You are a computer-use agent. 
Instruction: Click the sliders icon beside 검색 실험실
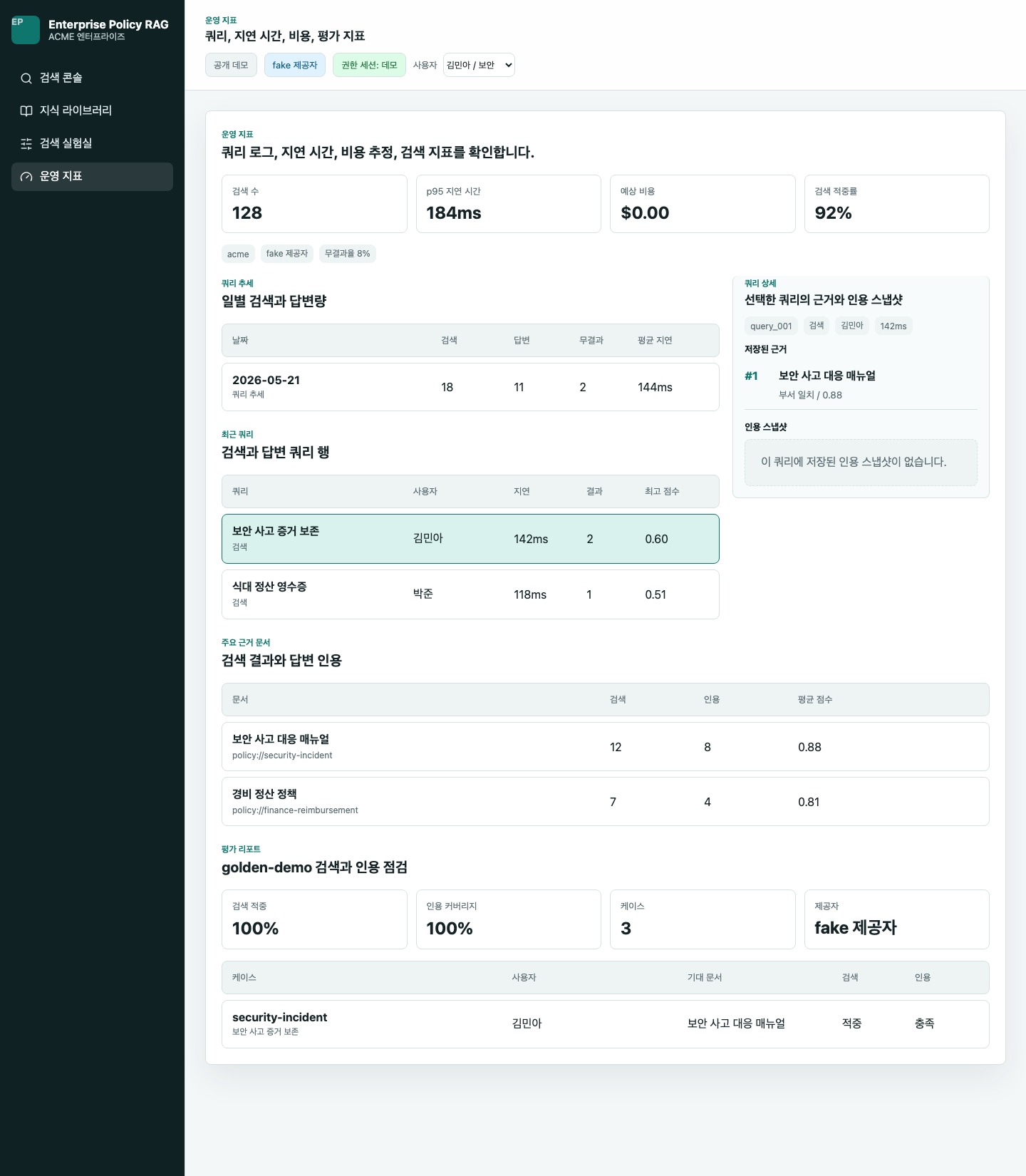(x=26, y=144)
